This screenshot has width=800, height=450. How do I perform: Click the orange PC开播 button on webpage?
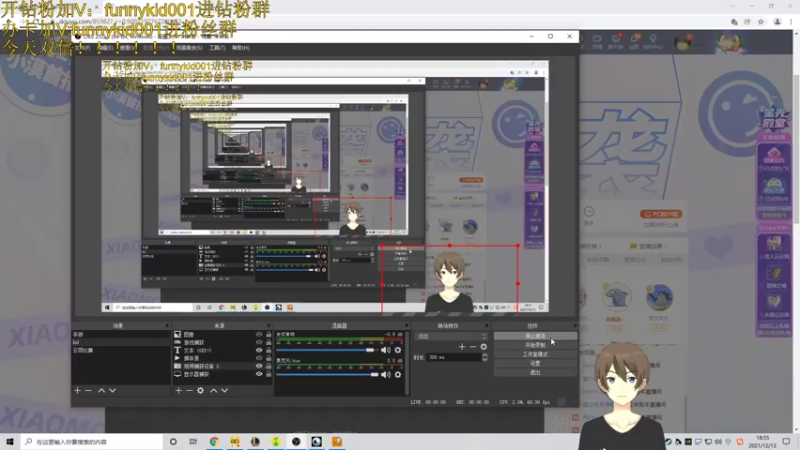click(x=661, y=214)
